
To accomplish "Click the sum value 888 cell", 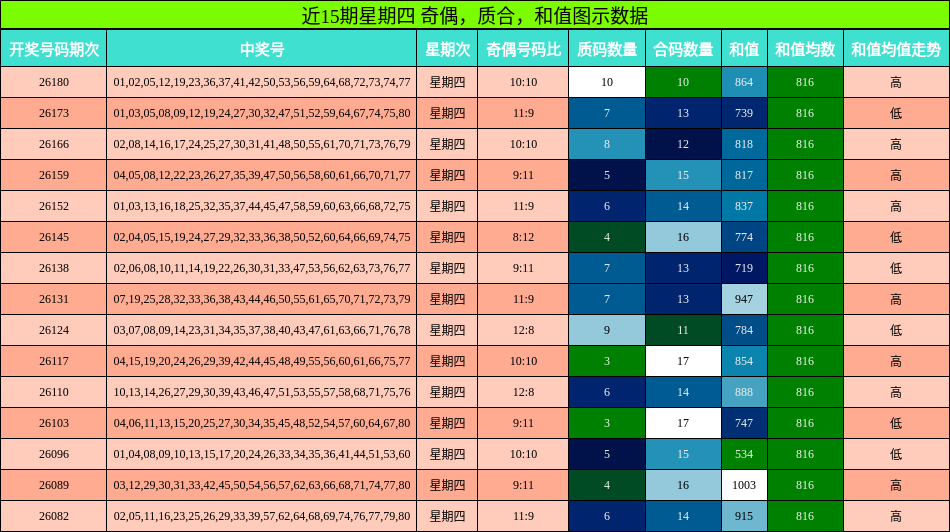I will [x=744, y=392].
